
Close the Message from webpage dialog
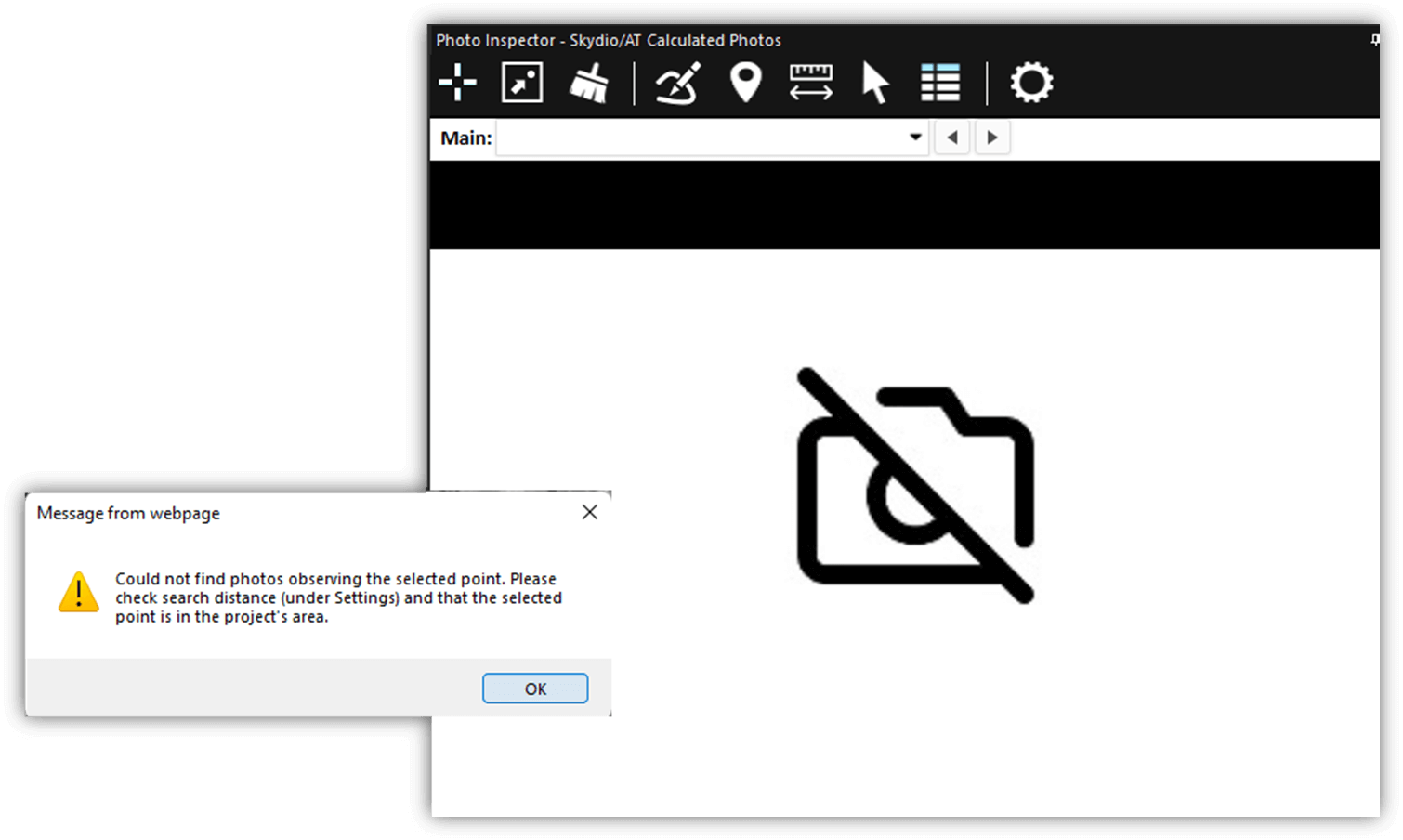click(589, 512)
